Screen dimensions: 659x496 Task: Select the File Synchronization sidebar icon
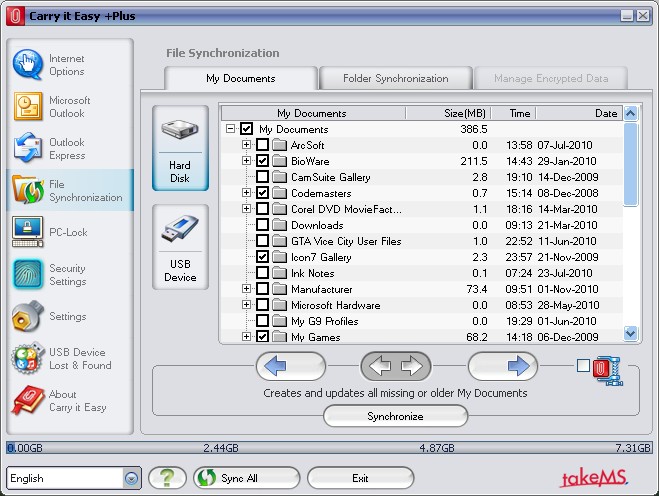coord(28,190)
